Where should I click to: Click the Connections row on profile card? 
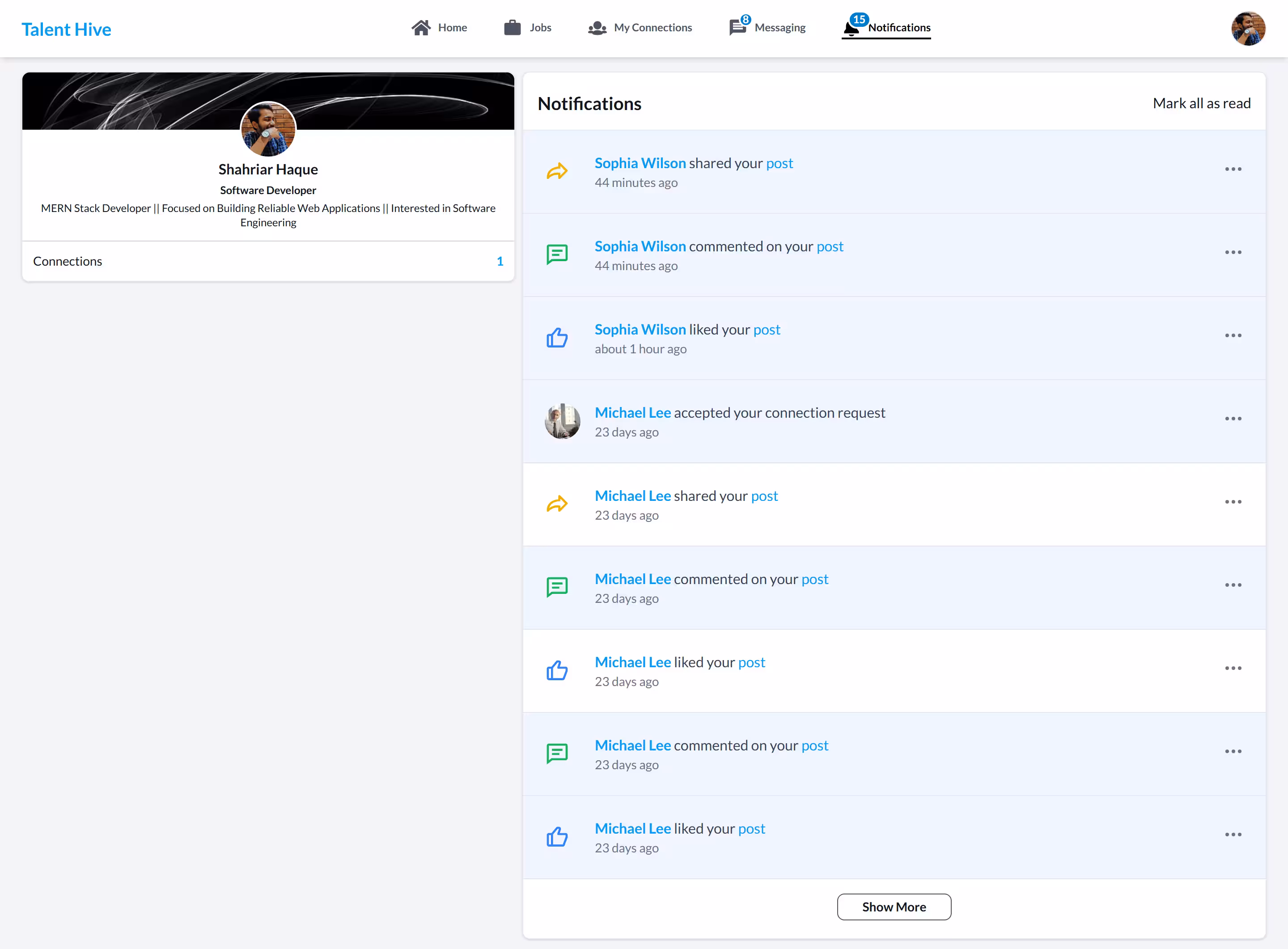tap(268, 261)
